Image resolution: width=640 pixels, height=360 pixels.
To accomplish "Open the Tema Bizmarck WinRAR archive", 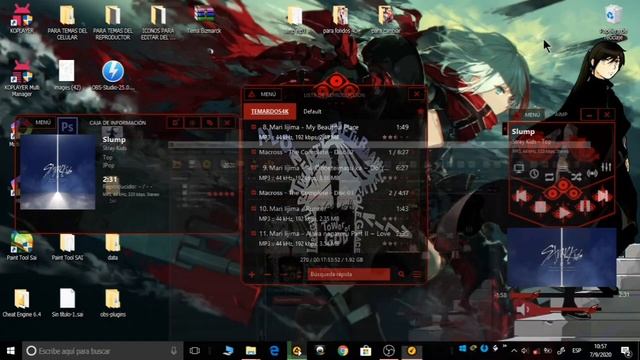I will tap(204, 19).
